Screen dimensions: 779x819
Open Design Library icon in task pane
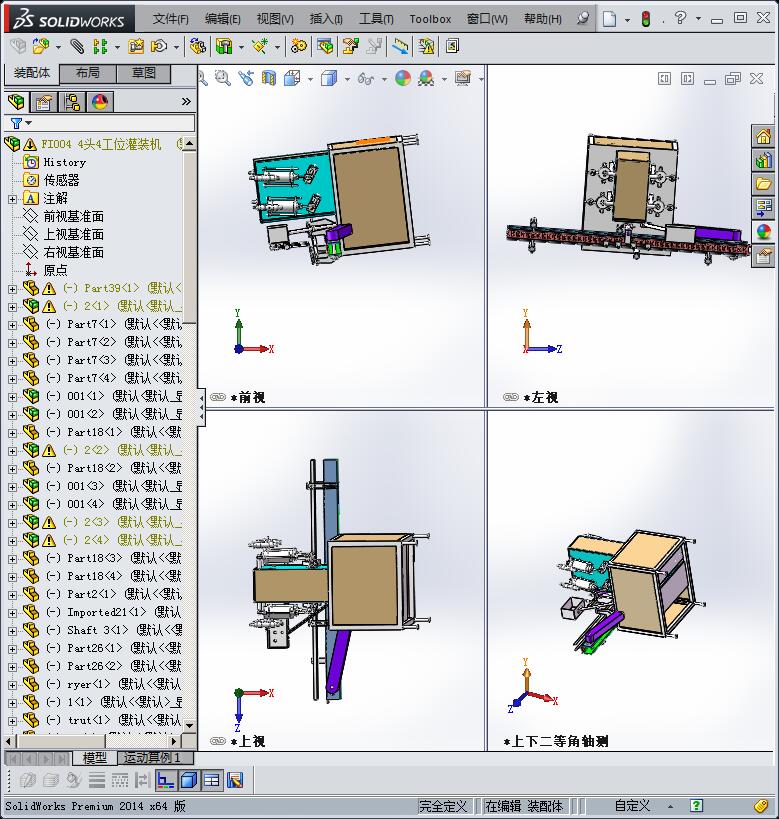click(x=763, y=160)
